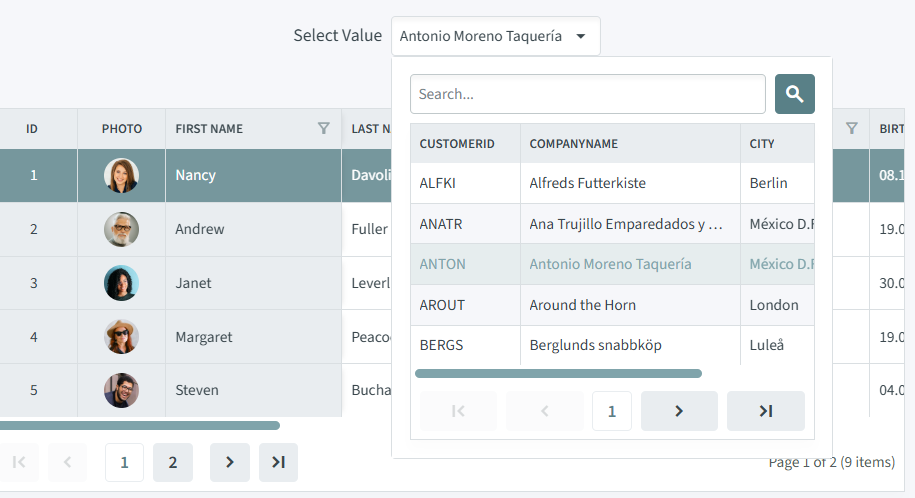The height and width of the screenshot is (498, 915).
Task: Open the First Name column filter icon
Action: (x=323, y=128)
